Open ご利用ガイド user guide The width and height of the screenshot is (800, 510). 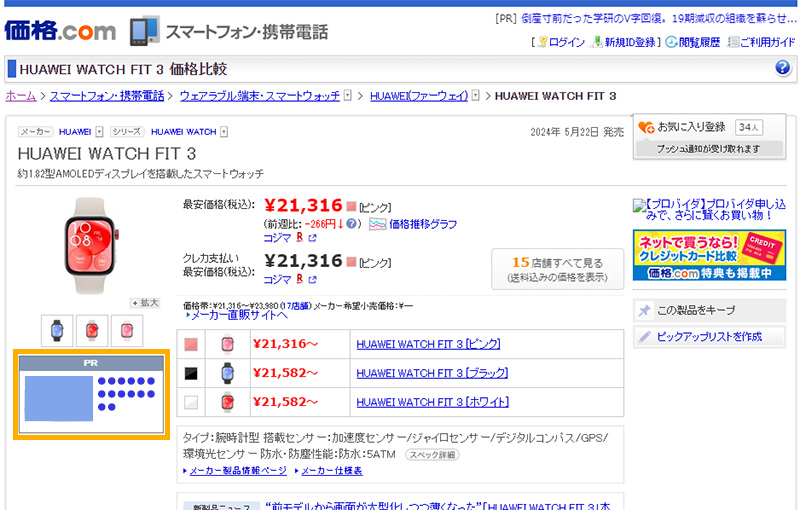(761, 42)
